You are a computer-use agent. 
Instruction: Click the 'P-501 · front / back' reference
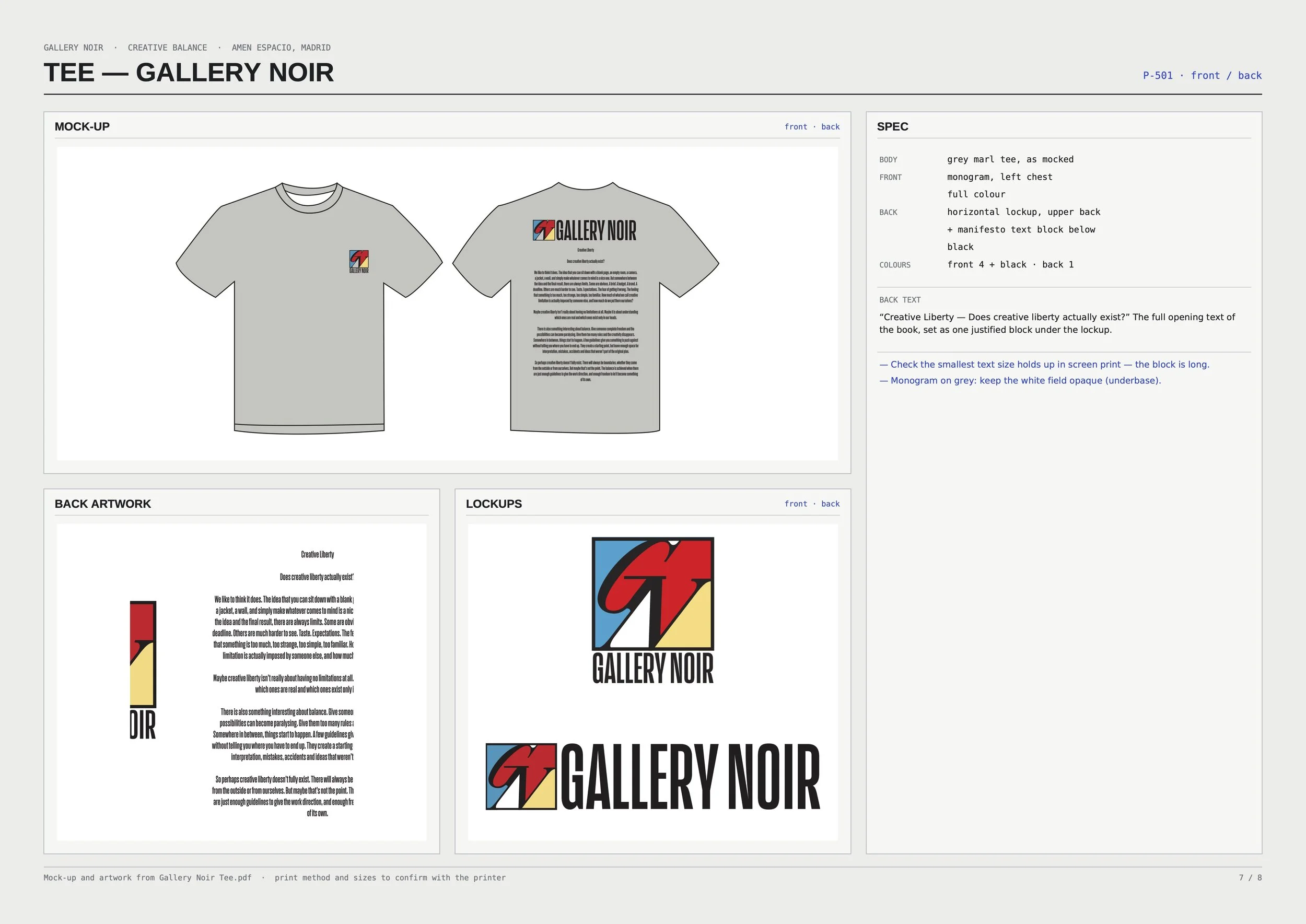pos(1202,76)
